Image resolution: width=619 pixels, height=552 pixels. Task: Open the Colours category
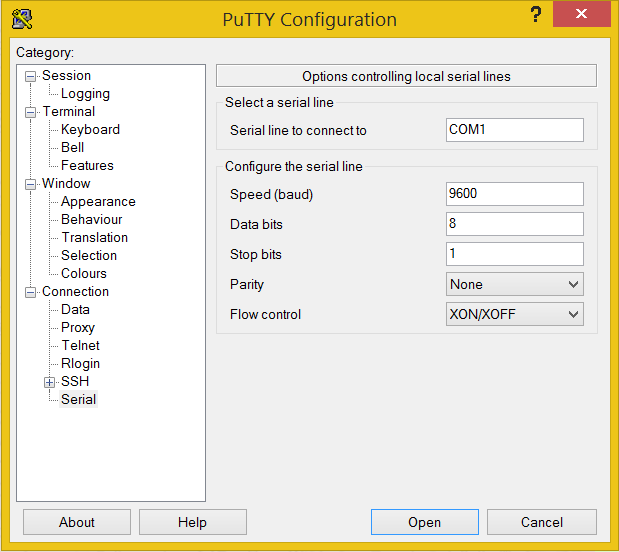(84, 274)
